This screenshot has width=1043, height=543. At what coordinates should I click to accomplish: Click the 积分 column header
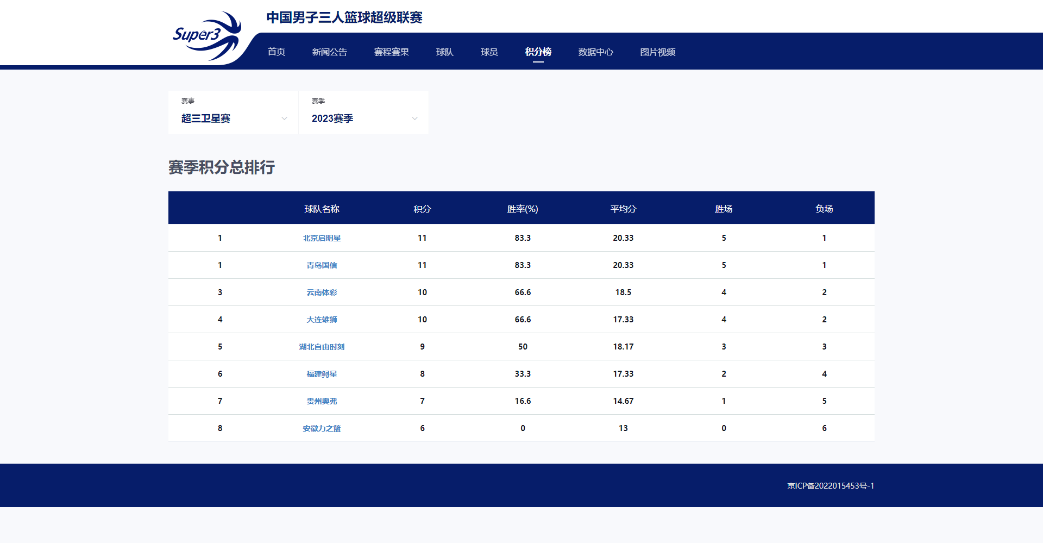(422, 209)
